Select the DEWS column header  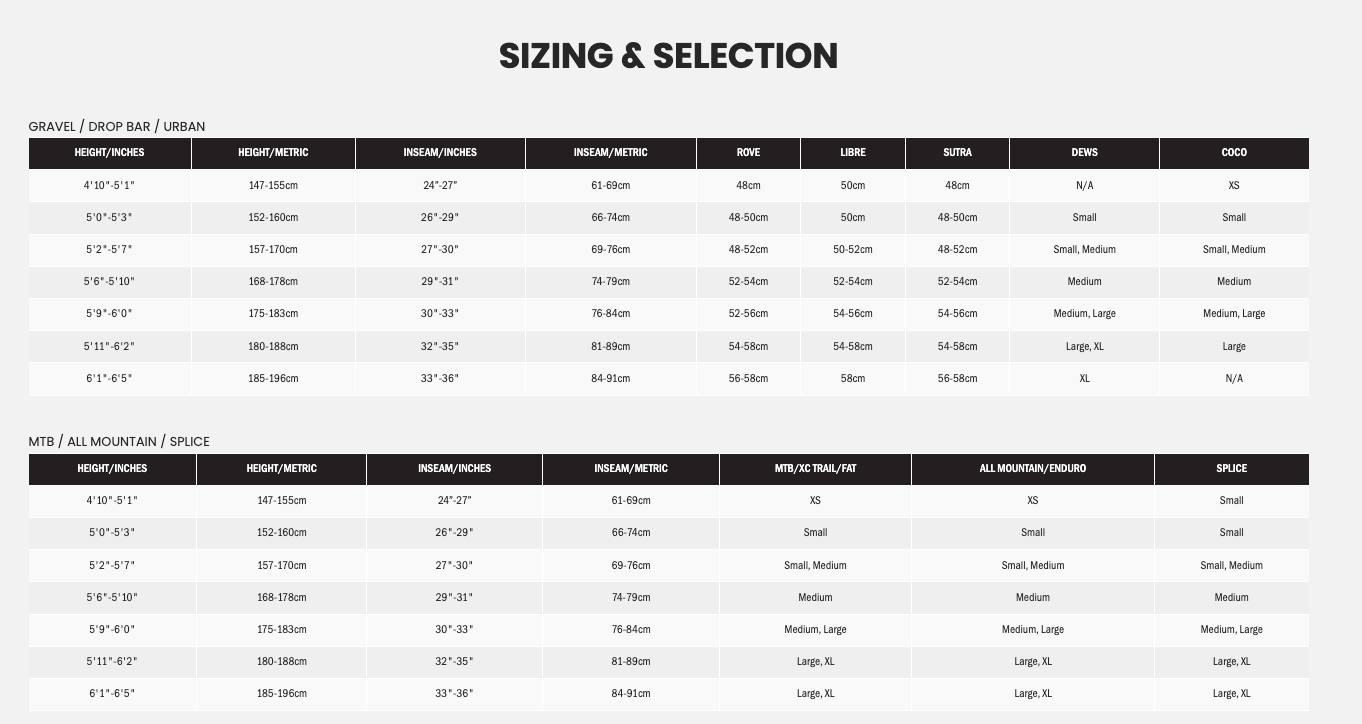pyautogui.click(x=1084, y=153)
